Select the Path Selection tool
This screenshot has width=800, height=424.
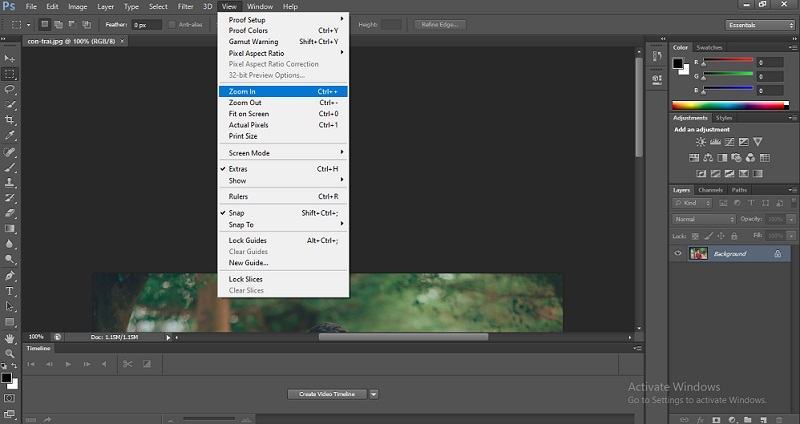[x=10, y=307]
